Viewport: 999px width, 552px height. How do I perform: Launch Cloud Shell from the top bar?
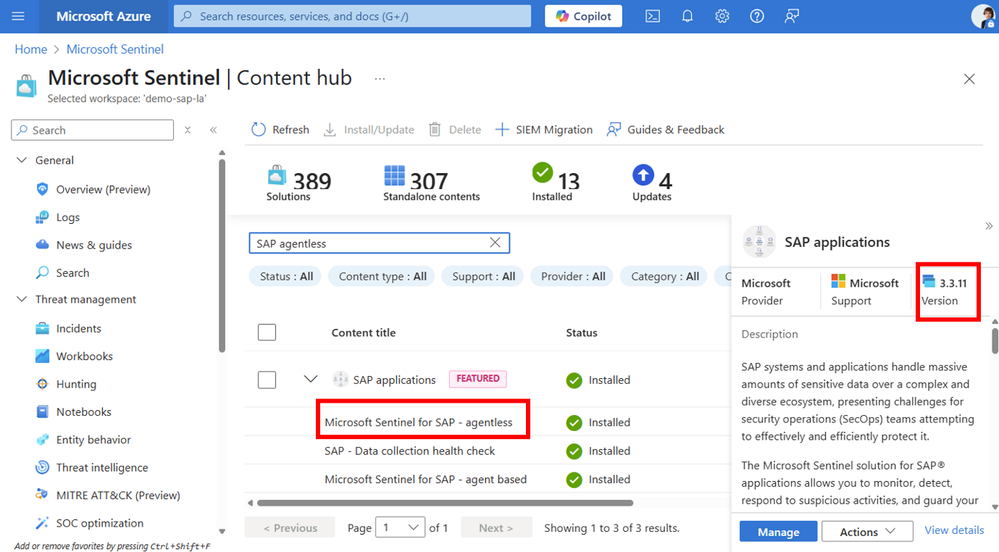[x=652, y=16]
